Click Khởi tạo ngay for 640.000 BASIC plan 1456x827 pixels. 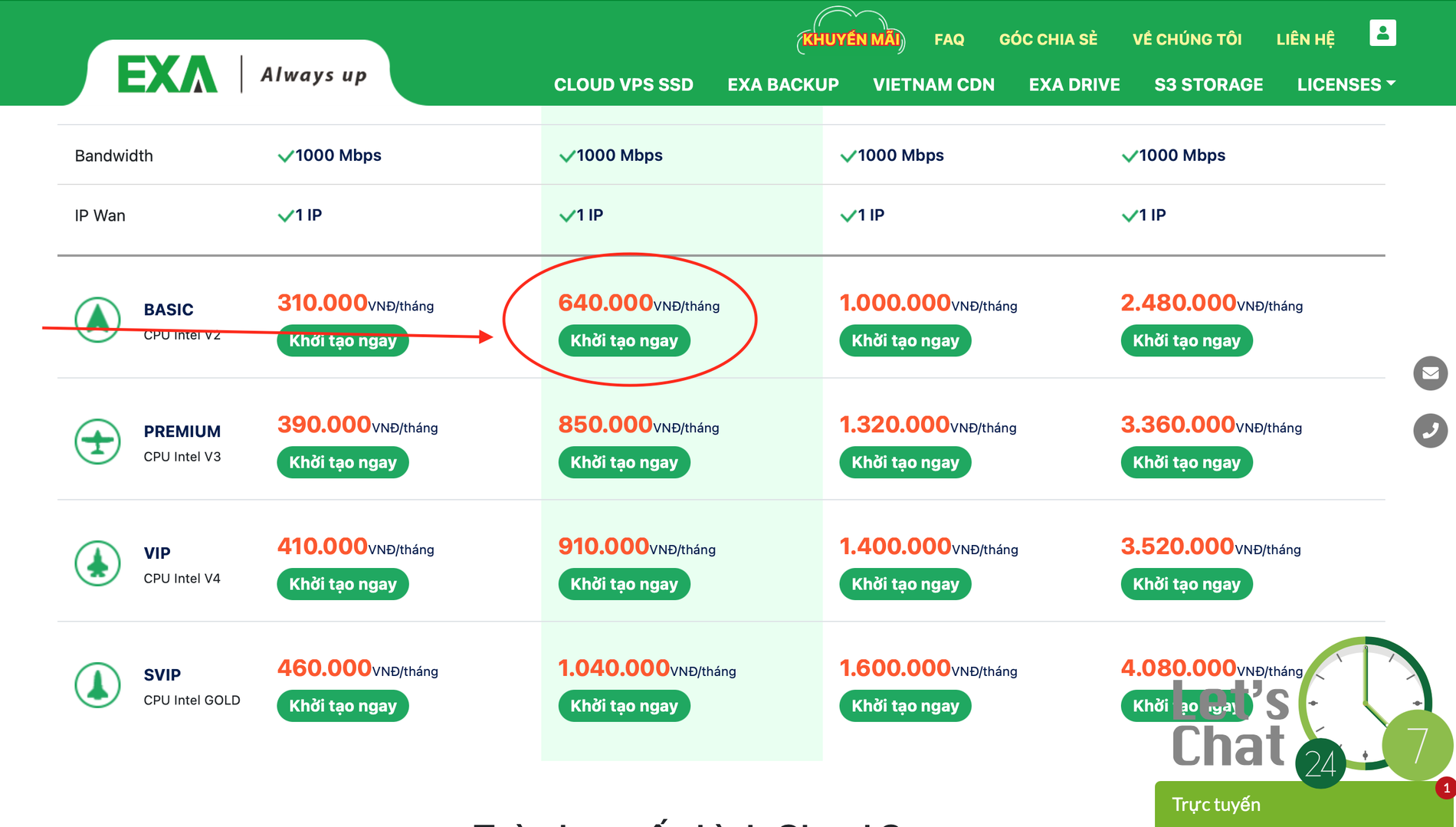click(624, 341)
